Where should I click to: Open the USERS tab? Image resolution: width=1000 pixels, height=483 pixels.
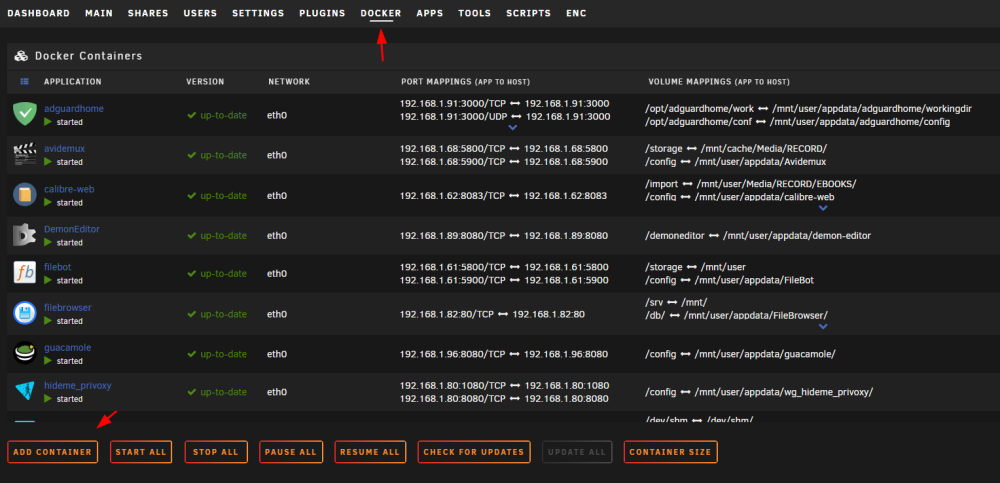pyautogui.click(x=200, y=13)
